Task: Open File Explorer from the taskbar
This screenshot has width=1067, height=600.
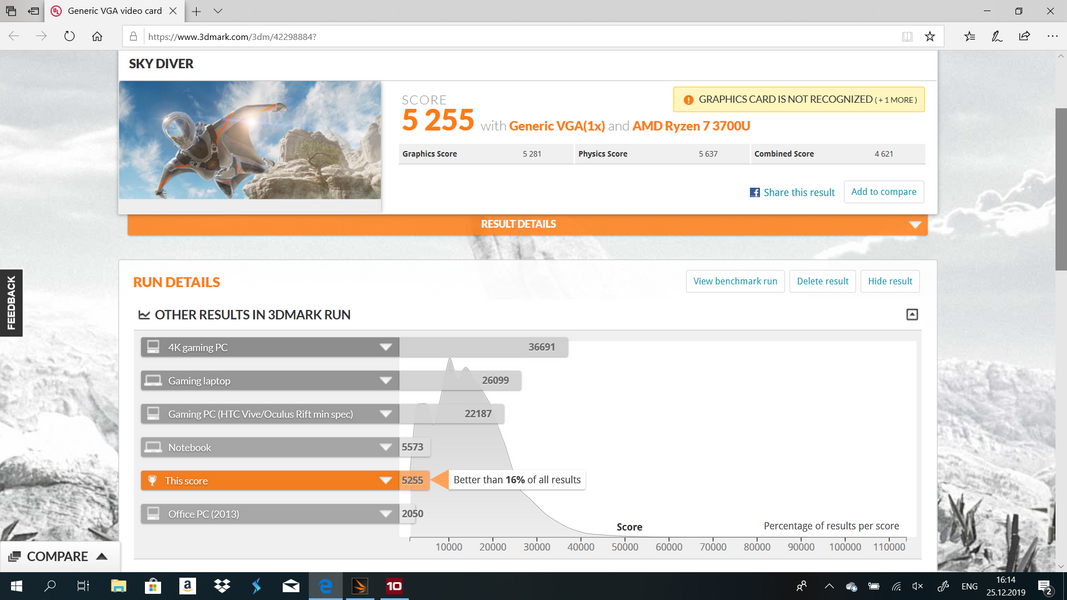Action: point(118,586)
